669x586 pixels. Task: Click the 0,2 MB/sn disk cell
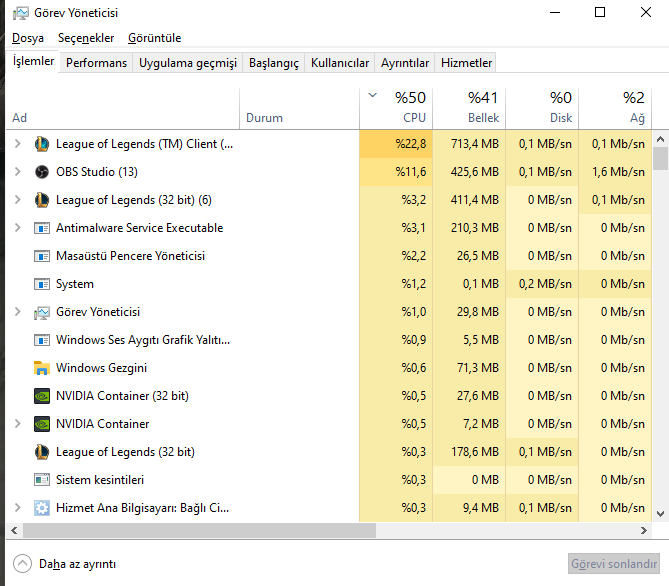pyautogui.click(x=542, y=284)
